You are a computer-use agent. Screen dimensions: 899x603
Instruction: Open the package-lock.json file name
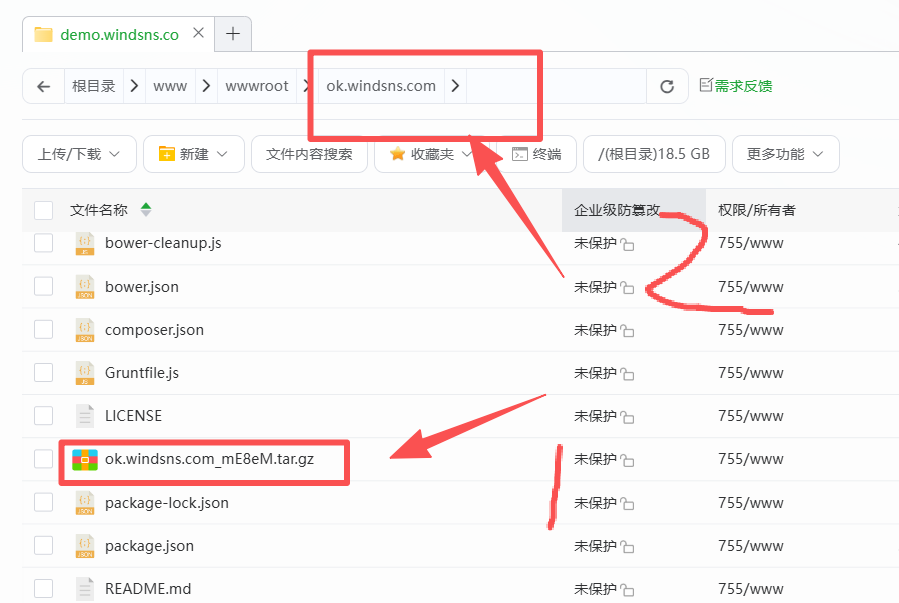pos(166,503)
